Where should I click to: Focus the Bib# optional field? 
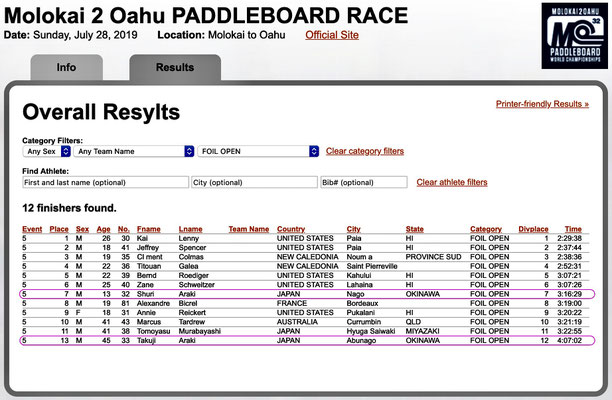(364, 182)
